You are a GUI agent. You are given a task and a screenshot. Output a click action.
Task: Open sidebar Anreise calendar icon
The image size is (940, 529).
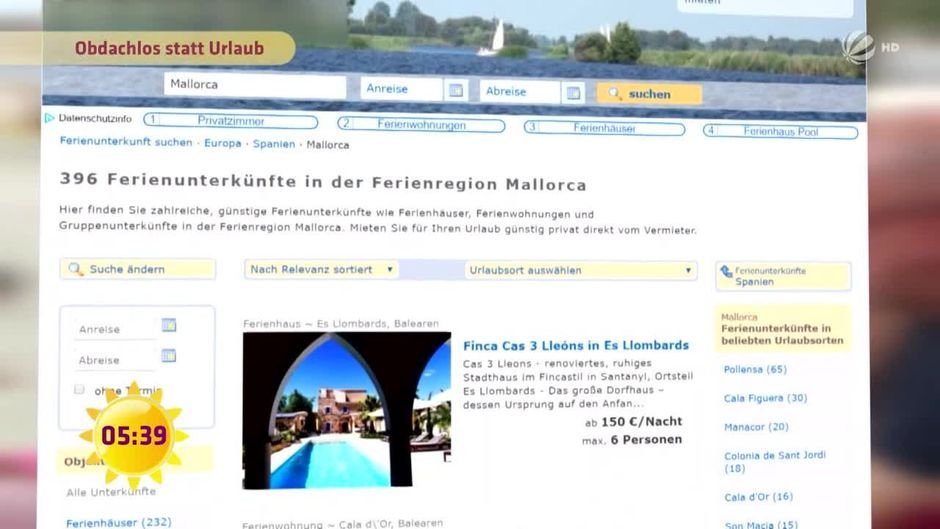click(x=169, y=325)
